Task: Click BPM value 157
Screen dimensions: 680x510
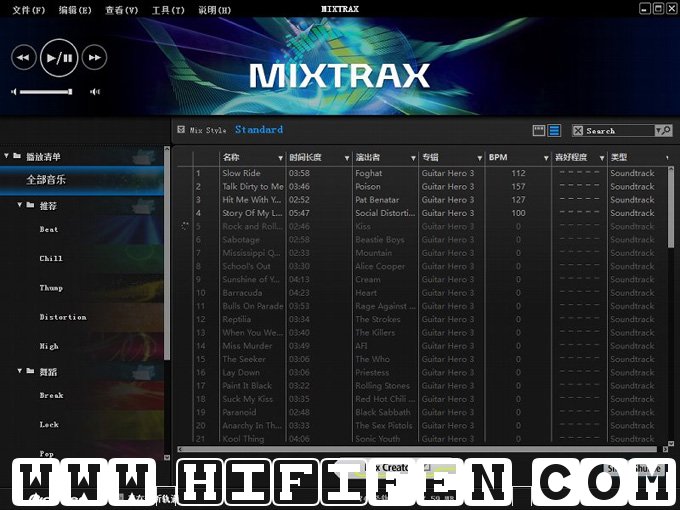Action: point(518,186)
